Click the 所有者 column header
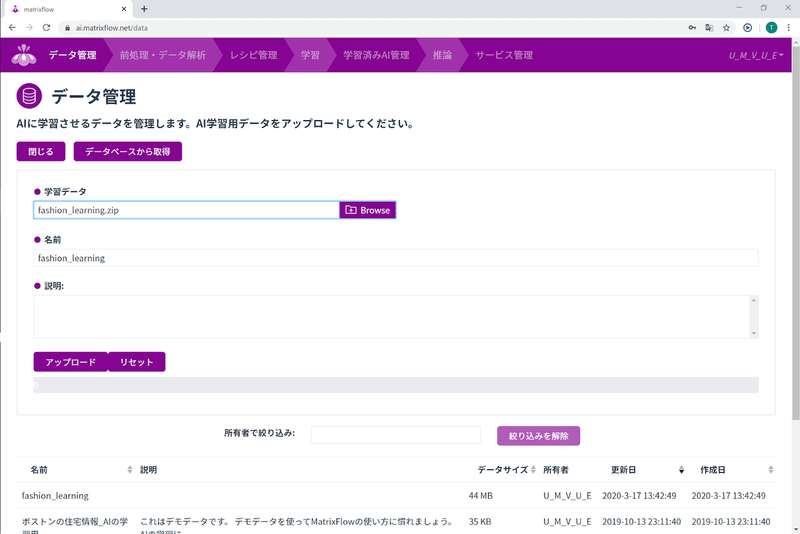Image resolution: width=800 pixels, height=534 pixels. (x=556, y=470)
